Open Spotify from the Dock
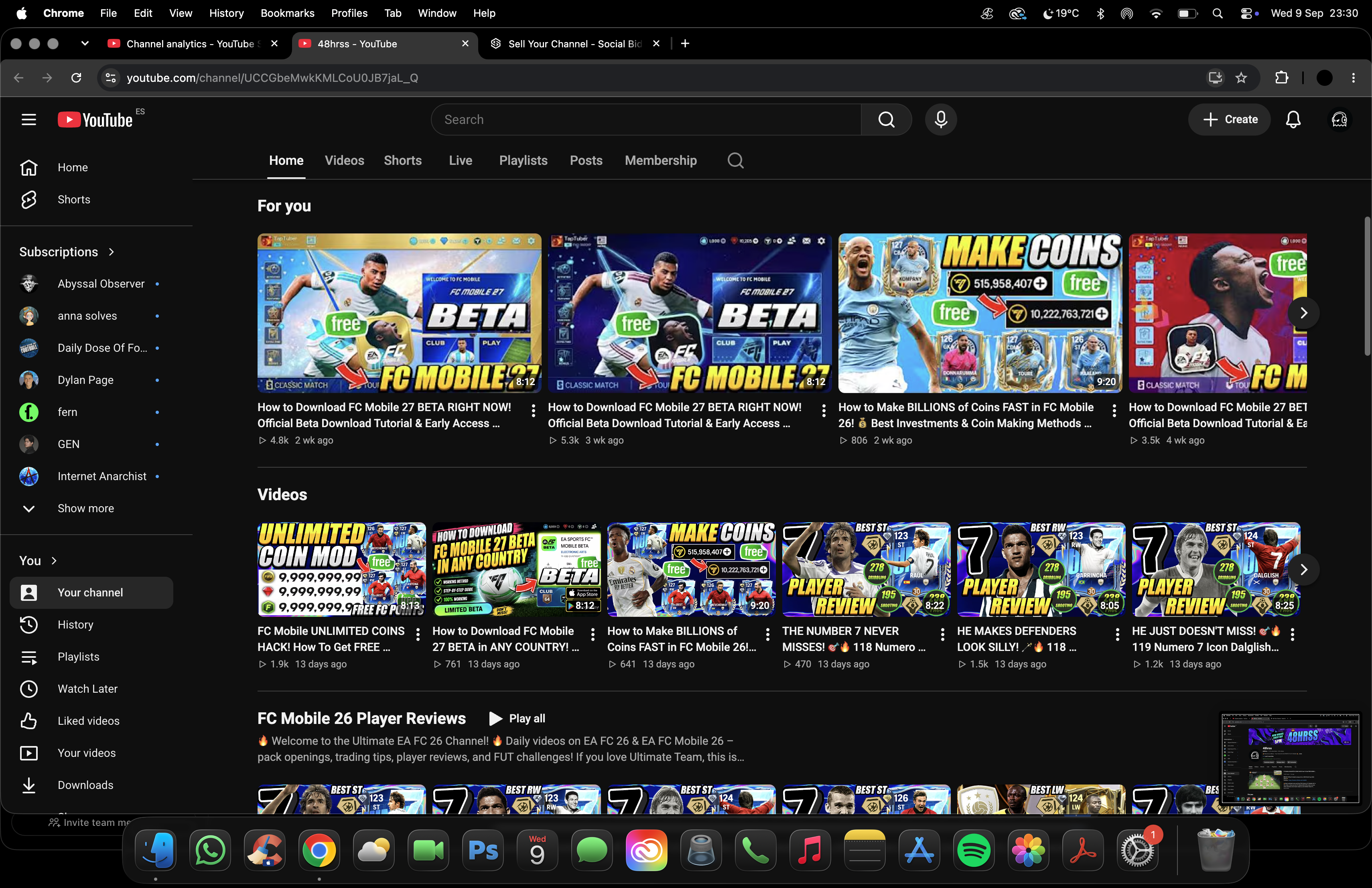 click(973, 850)
